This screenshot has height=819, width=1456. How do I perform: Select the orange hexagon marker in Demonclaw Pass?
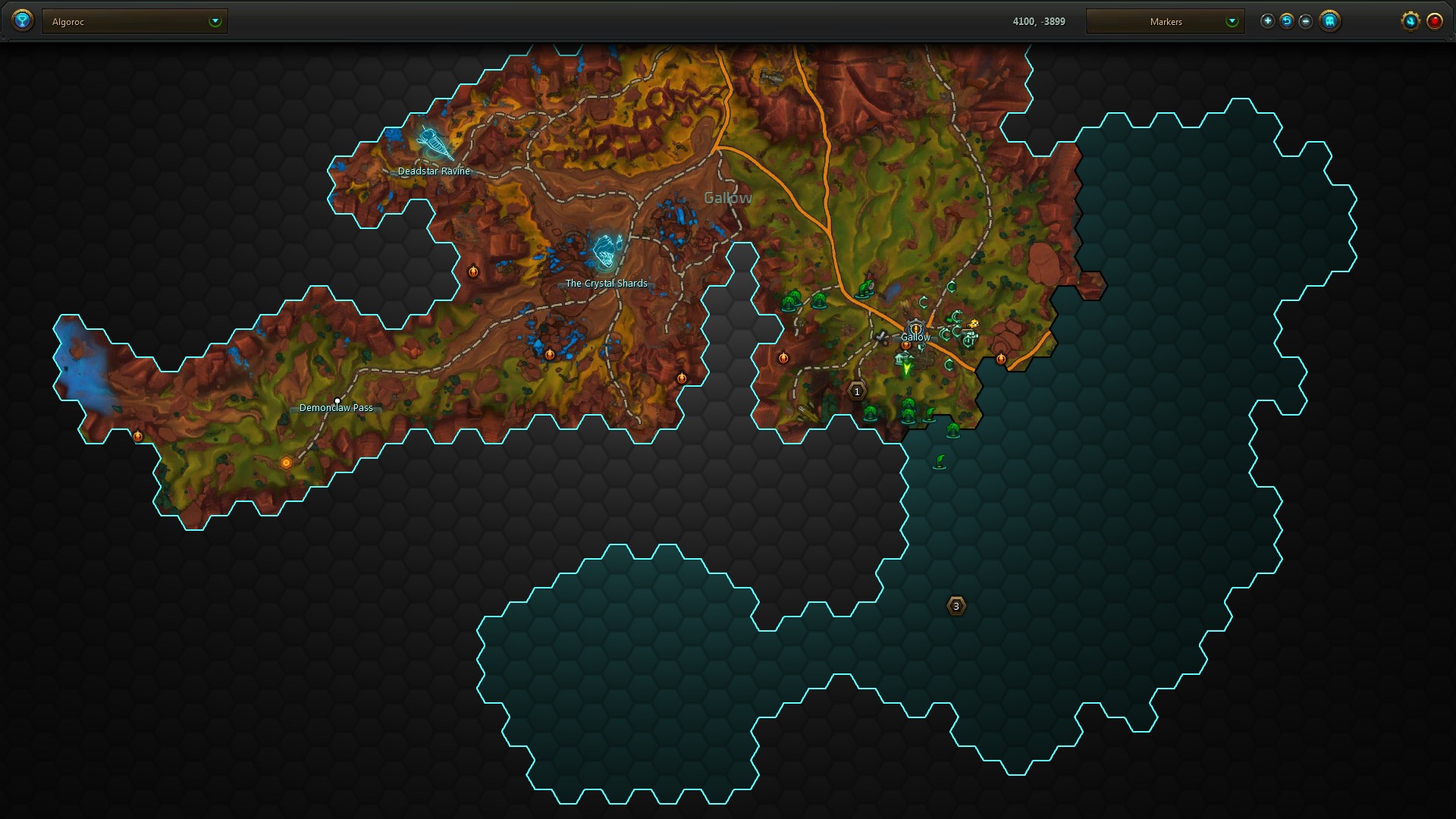[286, 463]
